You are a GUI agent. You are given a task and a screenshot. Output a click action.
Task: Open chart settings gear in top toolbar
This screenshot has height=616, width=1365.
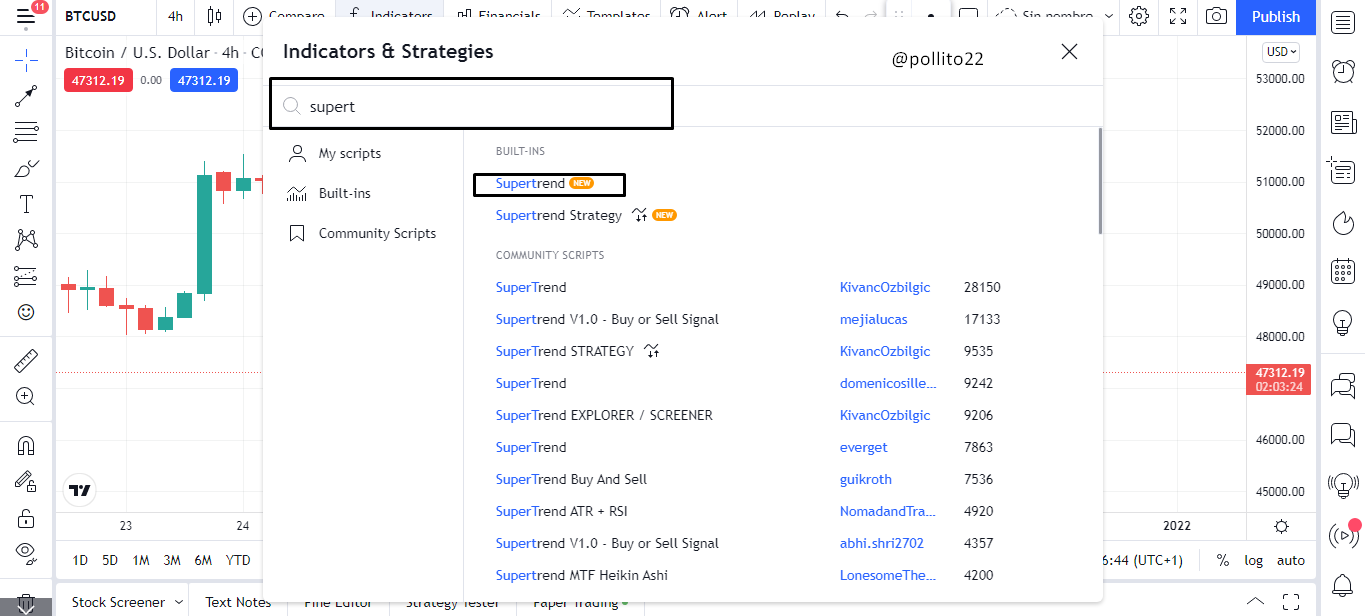pyautogui.click(x=1139, y=16)
